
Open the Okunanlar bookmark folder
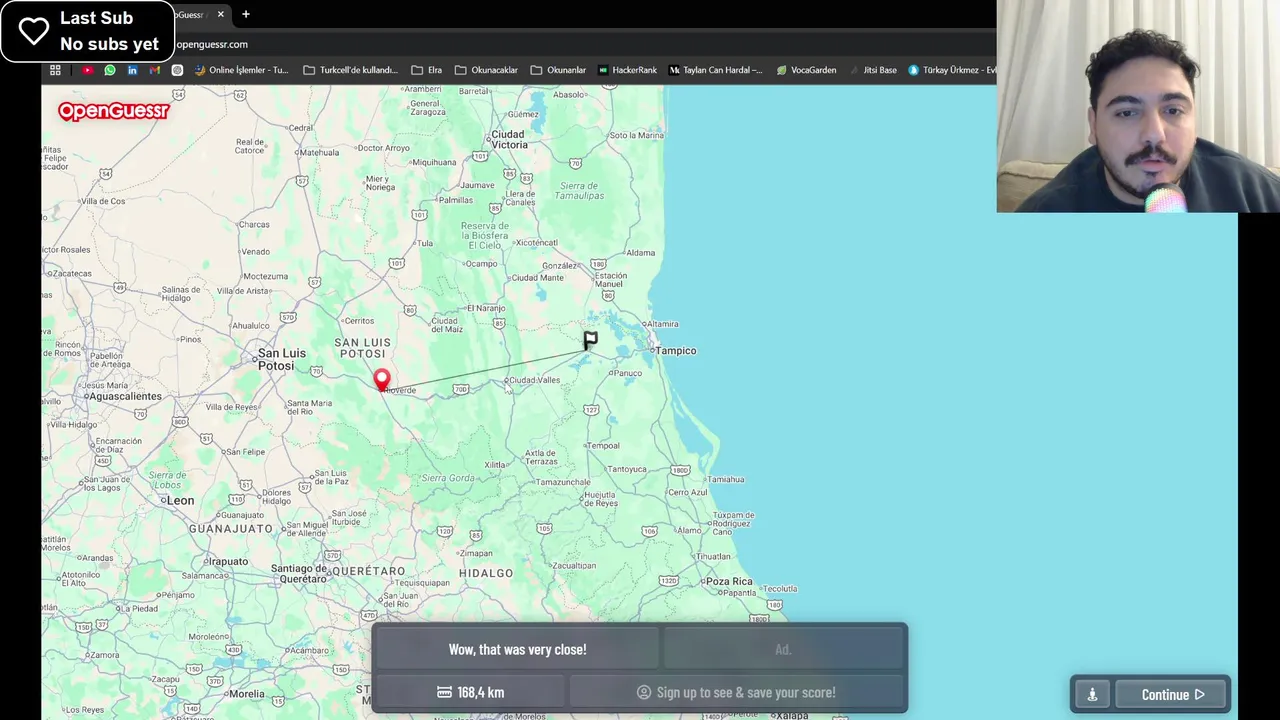click(558, 70)
